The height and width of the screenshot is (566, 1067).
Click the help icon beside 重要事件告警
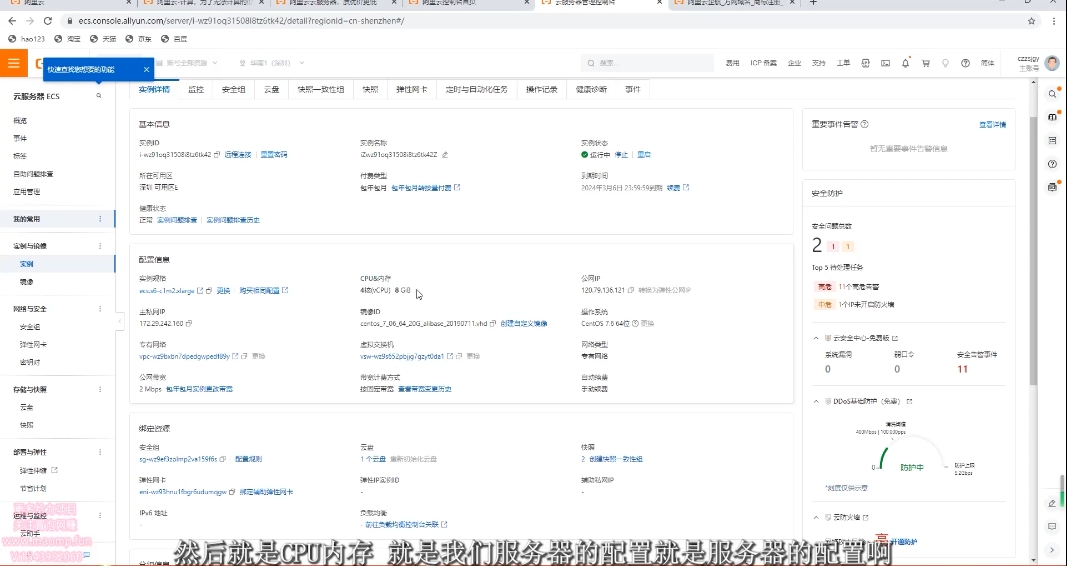coord(865,124)
